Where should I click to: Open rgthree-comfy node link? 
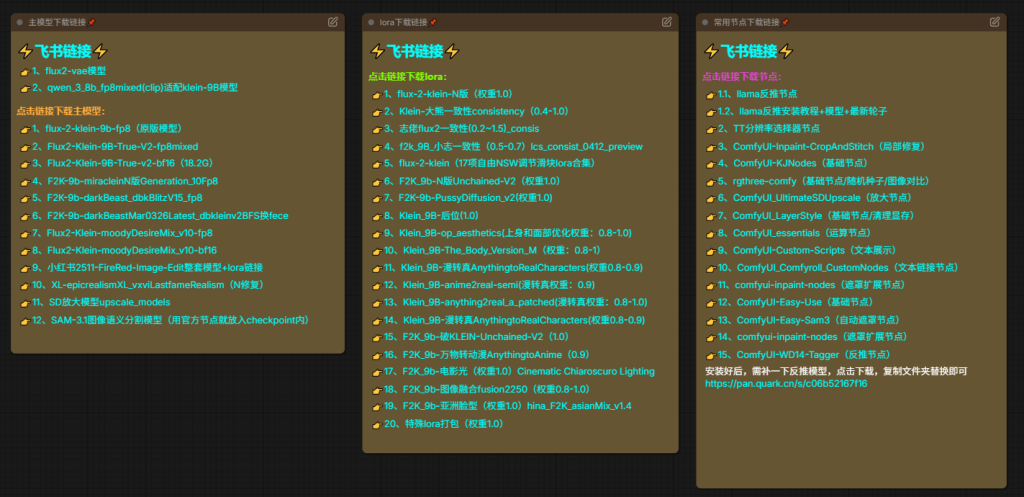click(x=824, y=181)
